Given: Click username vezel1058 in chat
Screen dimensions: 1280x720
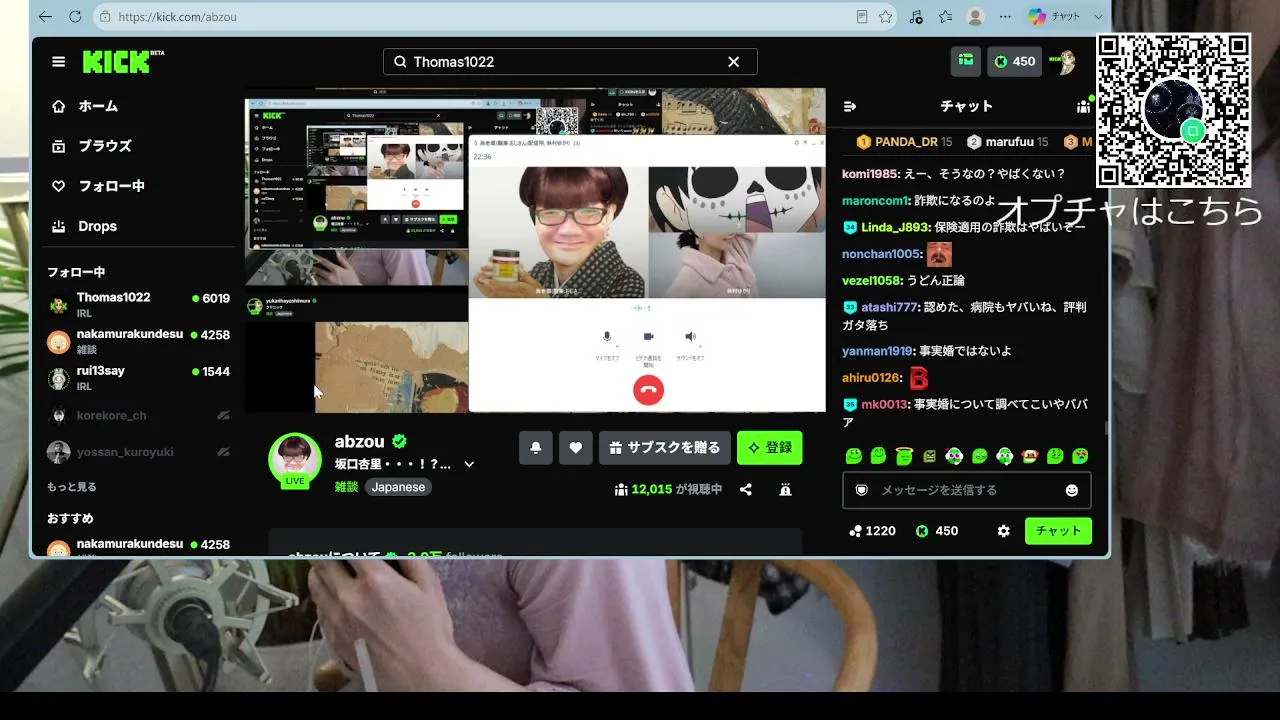Looking at the screenshot, I should [871, 281].
